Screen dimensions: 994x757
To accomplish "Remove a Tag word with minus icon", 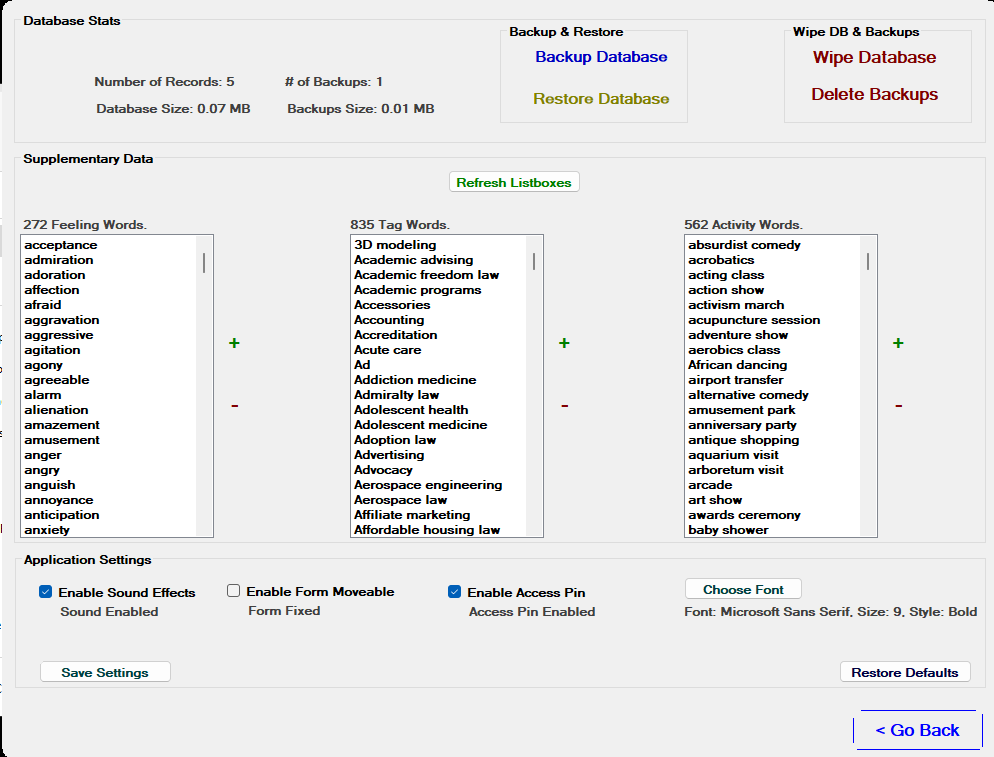I will coord(564,406).
